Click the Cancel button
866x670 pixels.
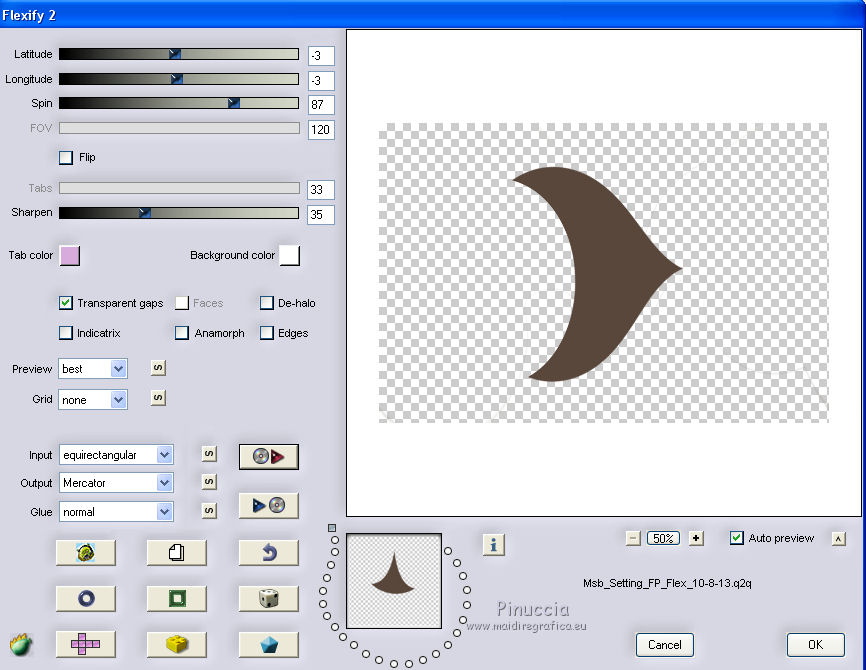[664, 645]
